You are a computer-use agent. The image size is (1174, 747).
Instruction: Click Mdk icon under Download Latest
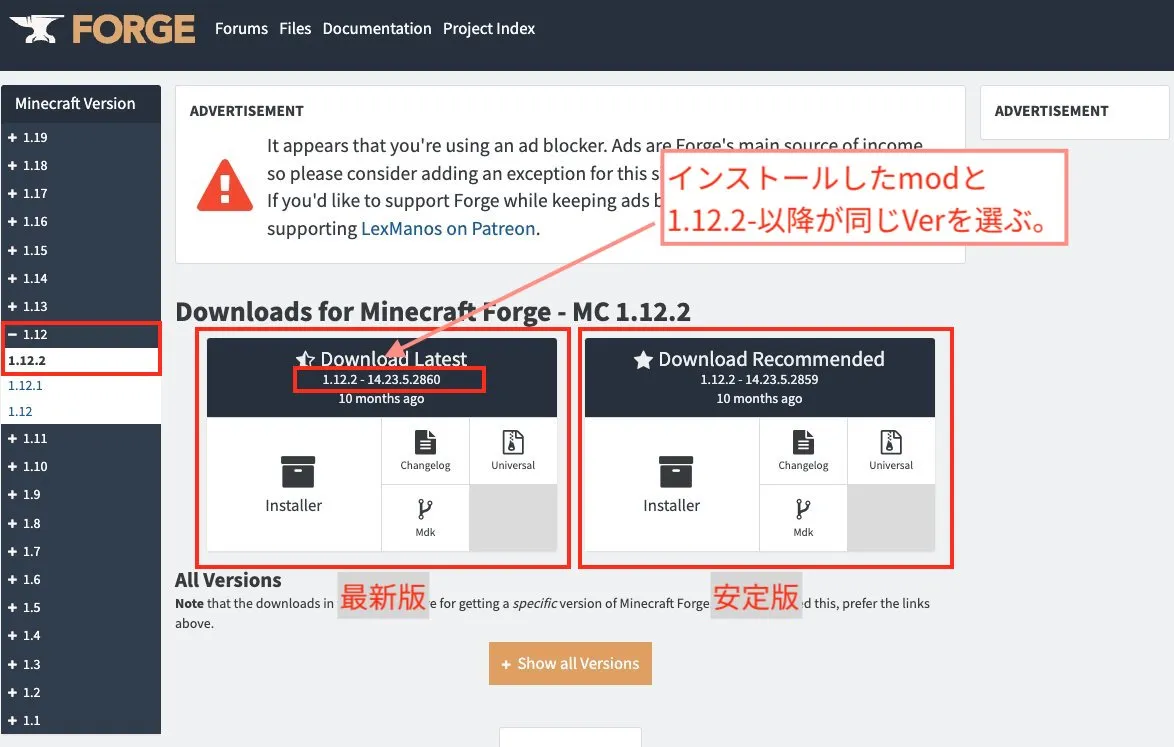(425, 509)
